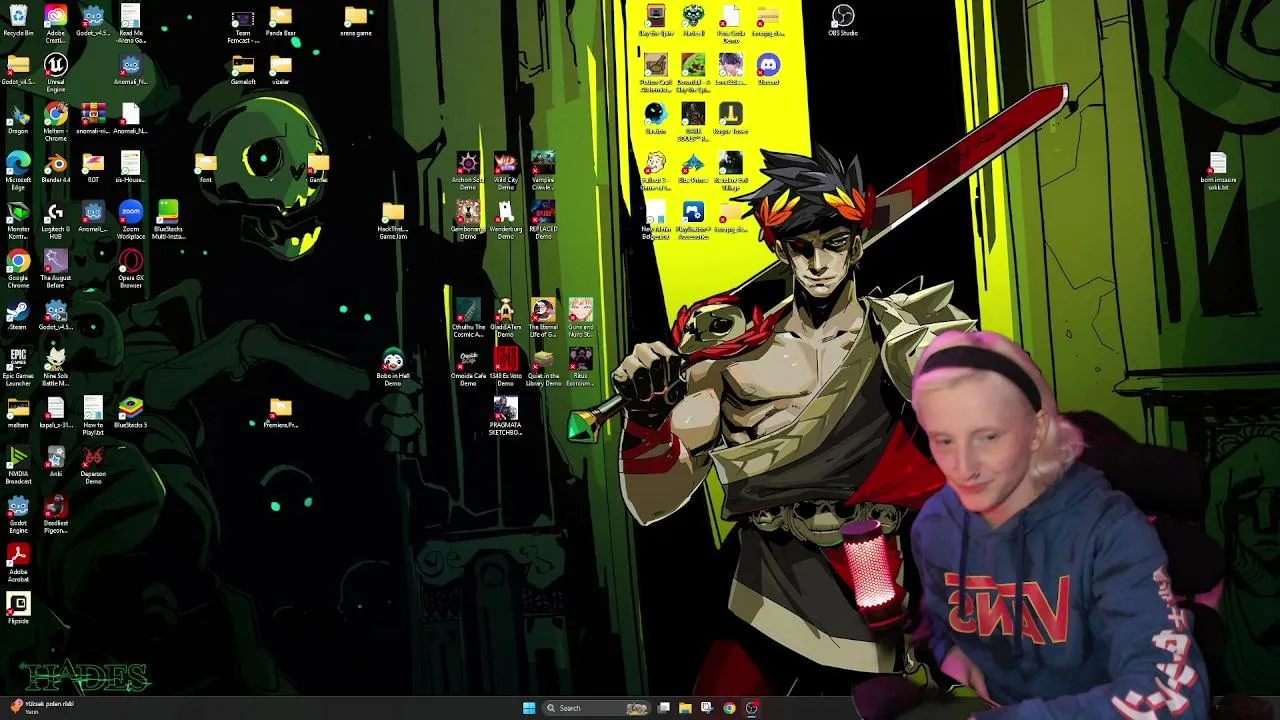Open Cthulhu The Cosmic Abyss icon
The width and height of the screenshot is (1280, 720).
pyautogui.click(x=468, y=317)
